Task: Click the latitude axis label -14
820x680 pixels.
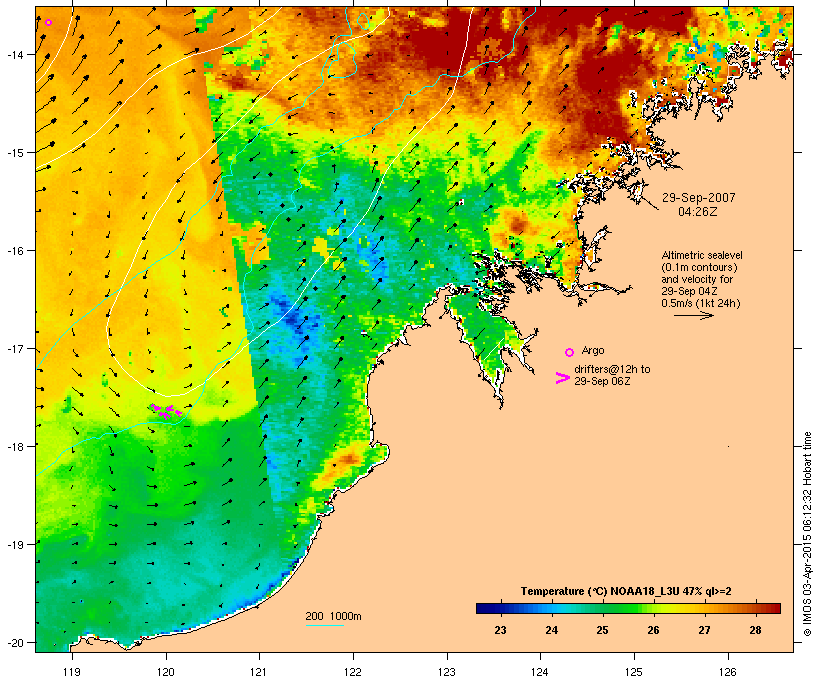Action: click(15, 54)
